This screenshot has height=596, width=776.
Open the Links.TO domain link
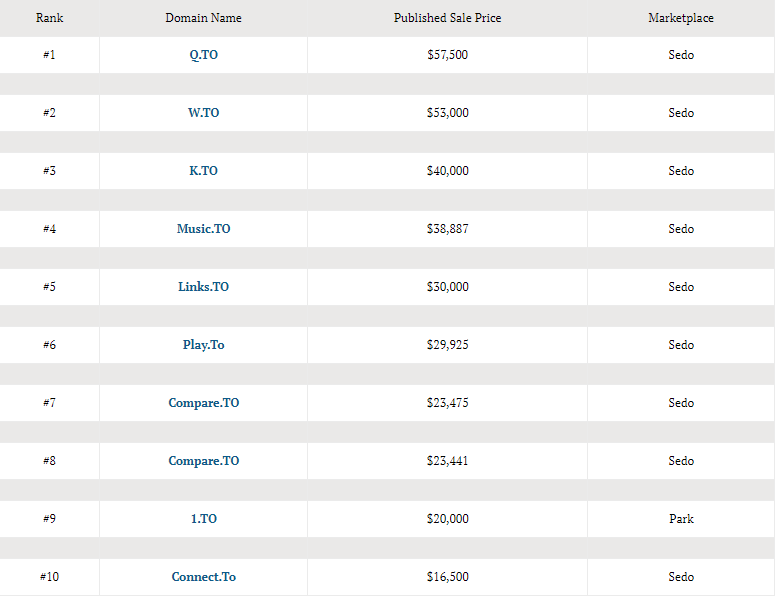pyautogui.click(x=203, y=287)
